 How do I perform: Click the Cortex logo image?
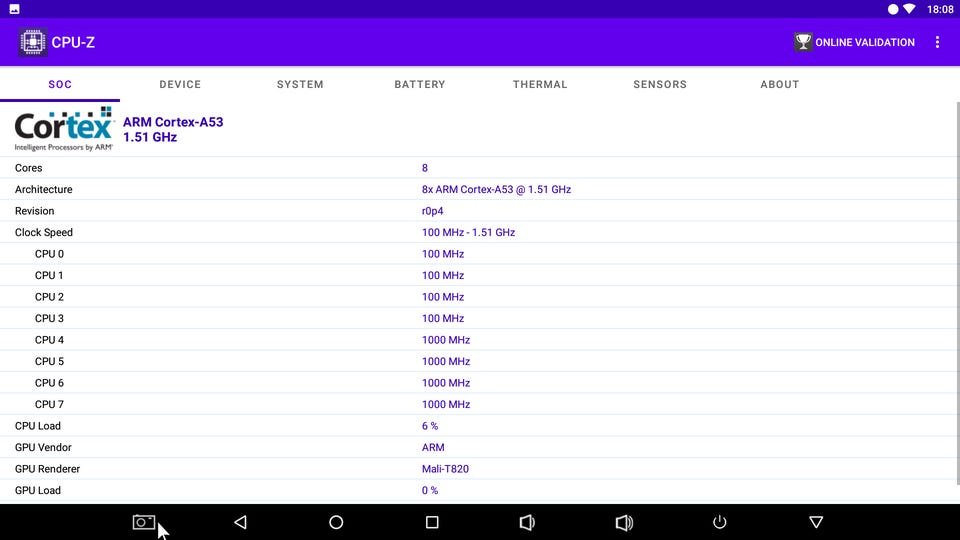[64, 129]
